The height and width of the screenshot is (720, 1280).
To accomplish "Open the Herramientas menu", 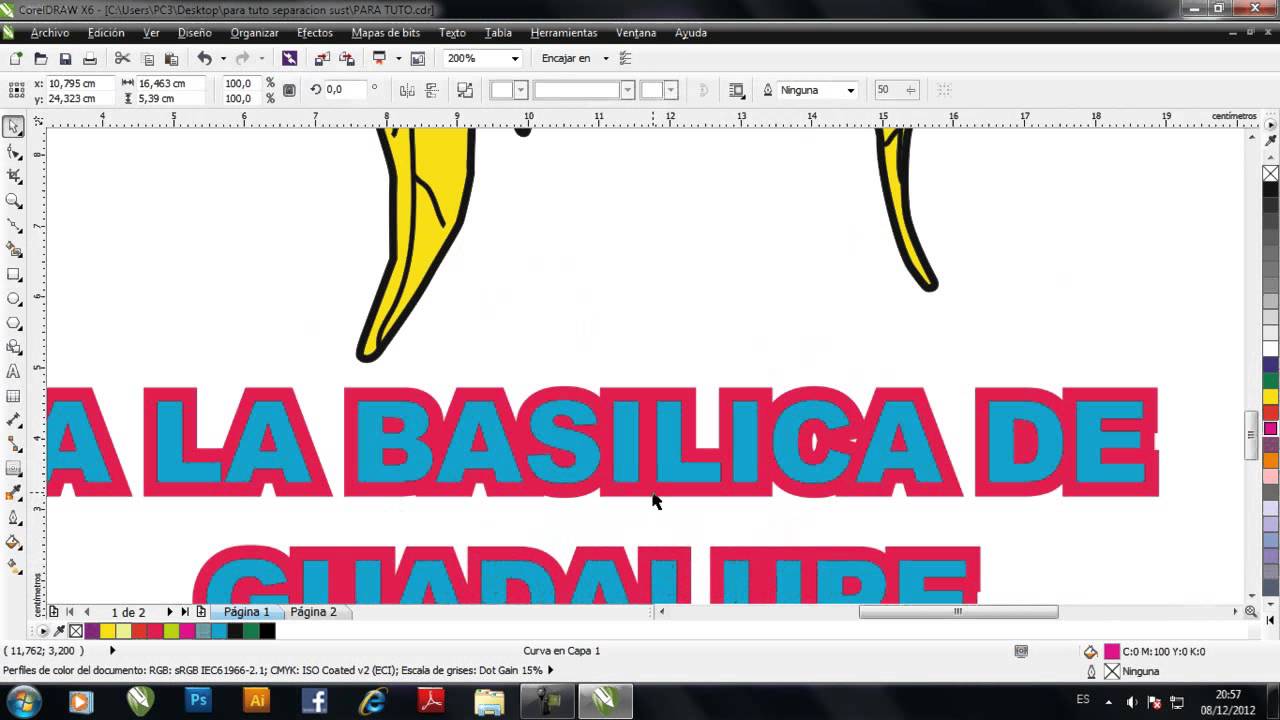I will pyautogui.click(x=564, y=33).
